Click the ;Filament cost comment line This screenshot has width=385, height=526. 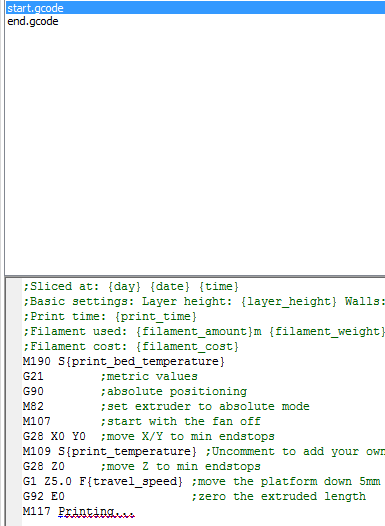131,347
